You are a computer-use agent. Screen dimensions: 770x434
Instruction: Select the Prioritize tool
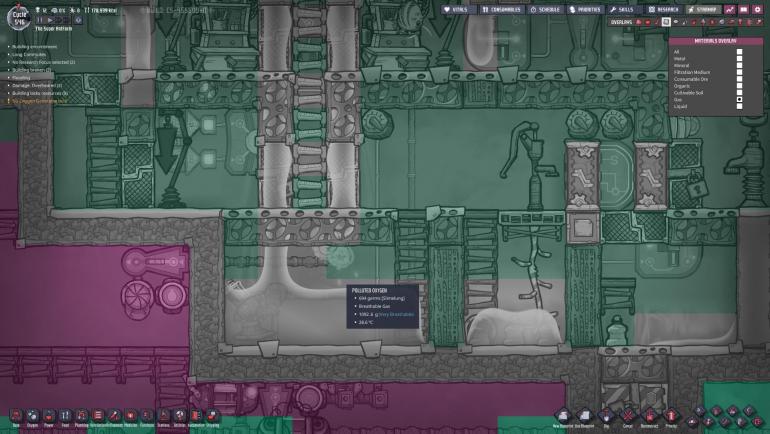[671, 415]
